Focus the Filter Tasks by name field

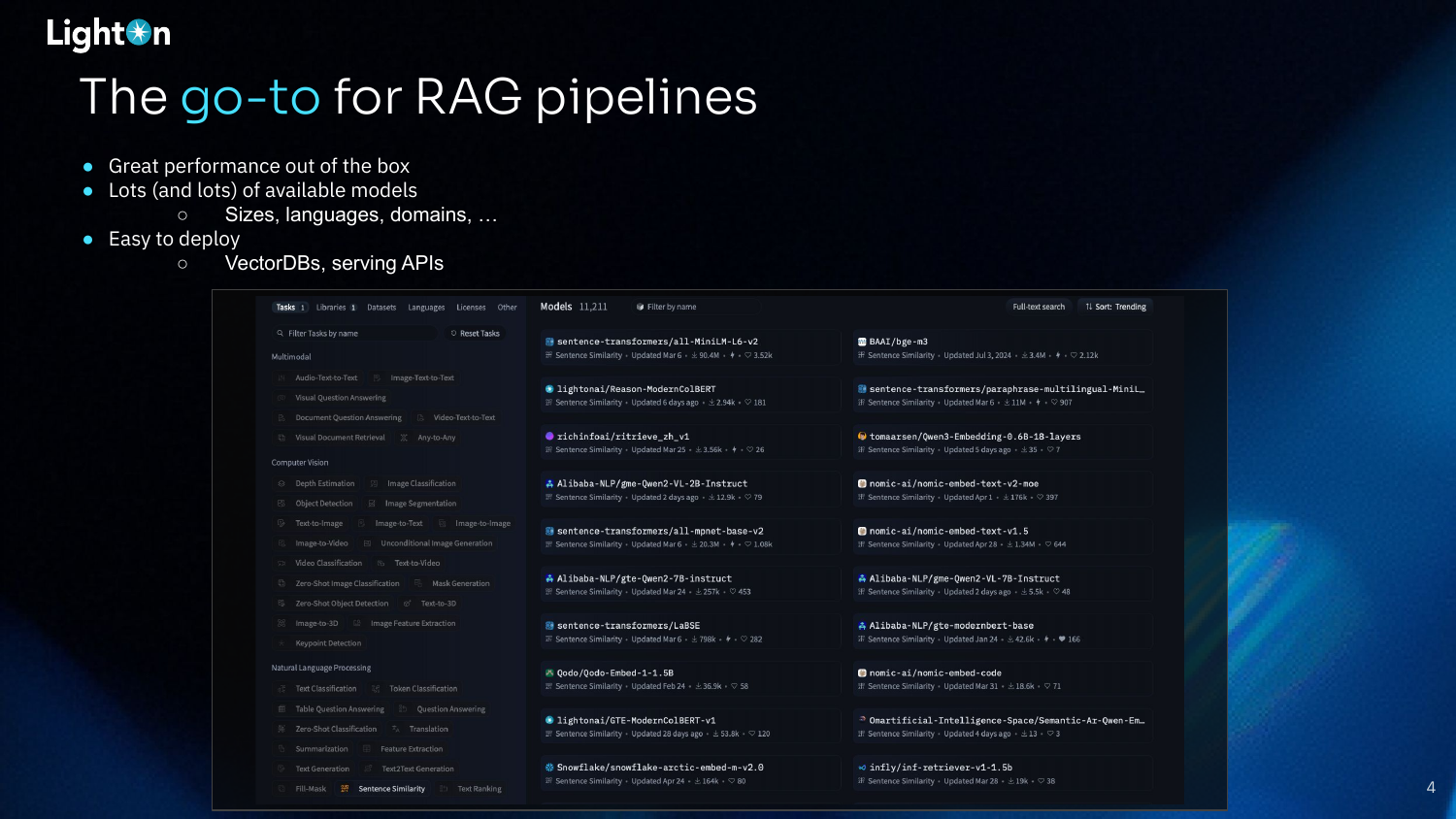coord(355,333)
